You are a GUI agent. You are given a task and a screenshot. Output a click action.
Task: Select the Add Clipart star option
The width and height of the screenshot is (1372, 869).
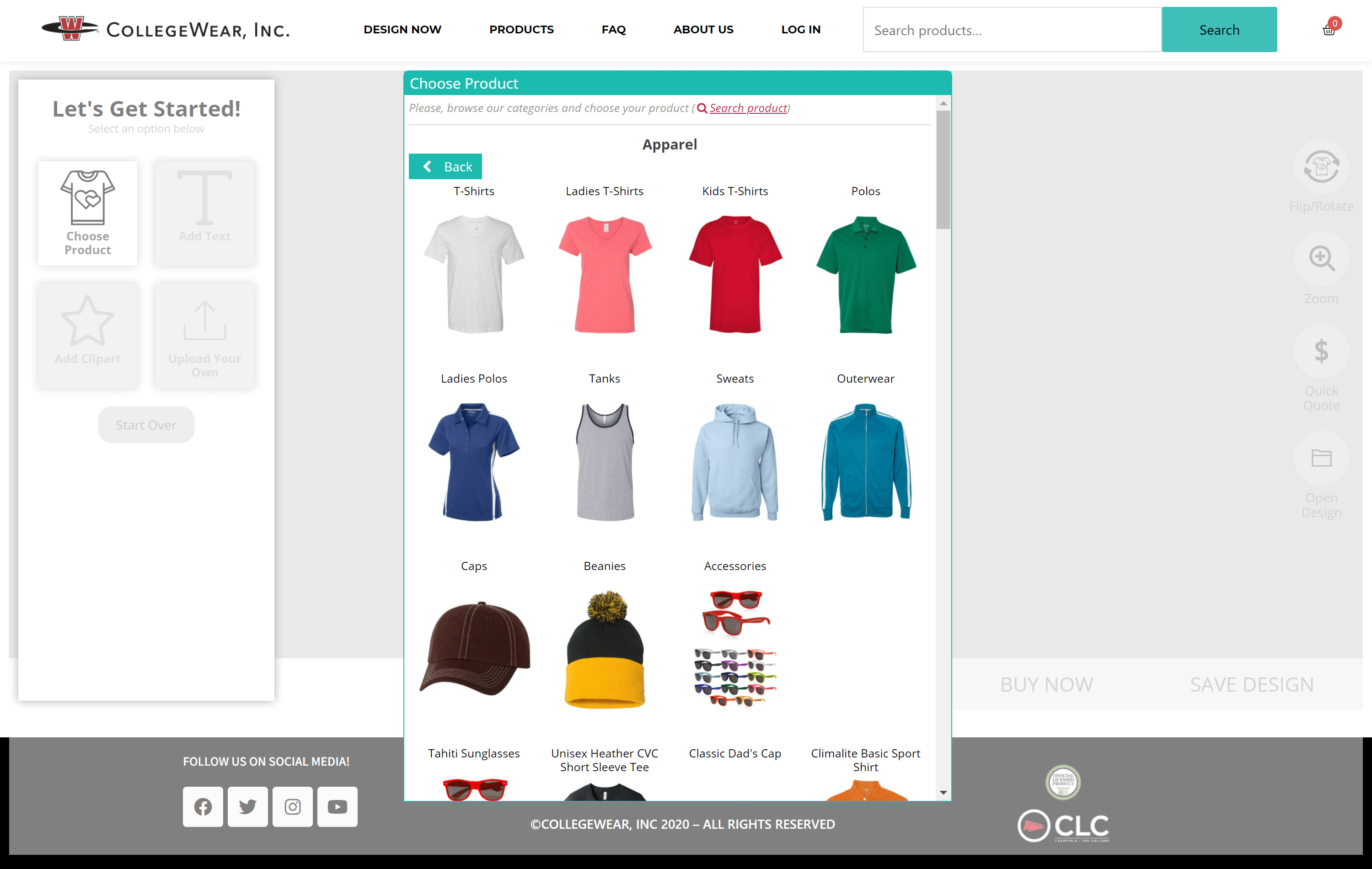[88, 336]
